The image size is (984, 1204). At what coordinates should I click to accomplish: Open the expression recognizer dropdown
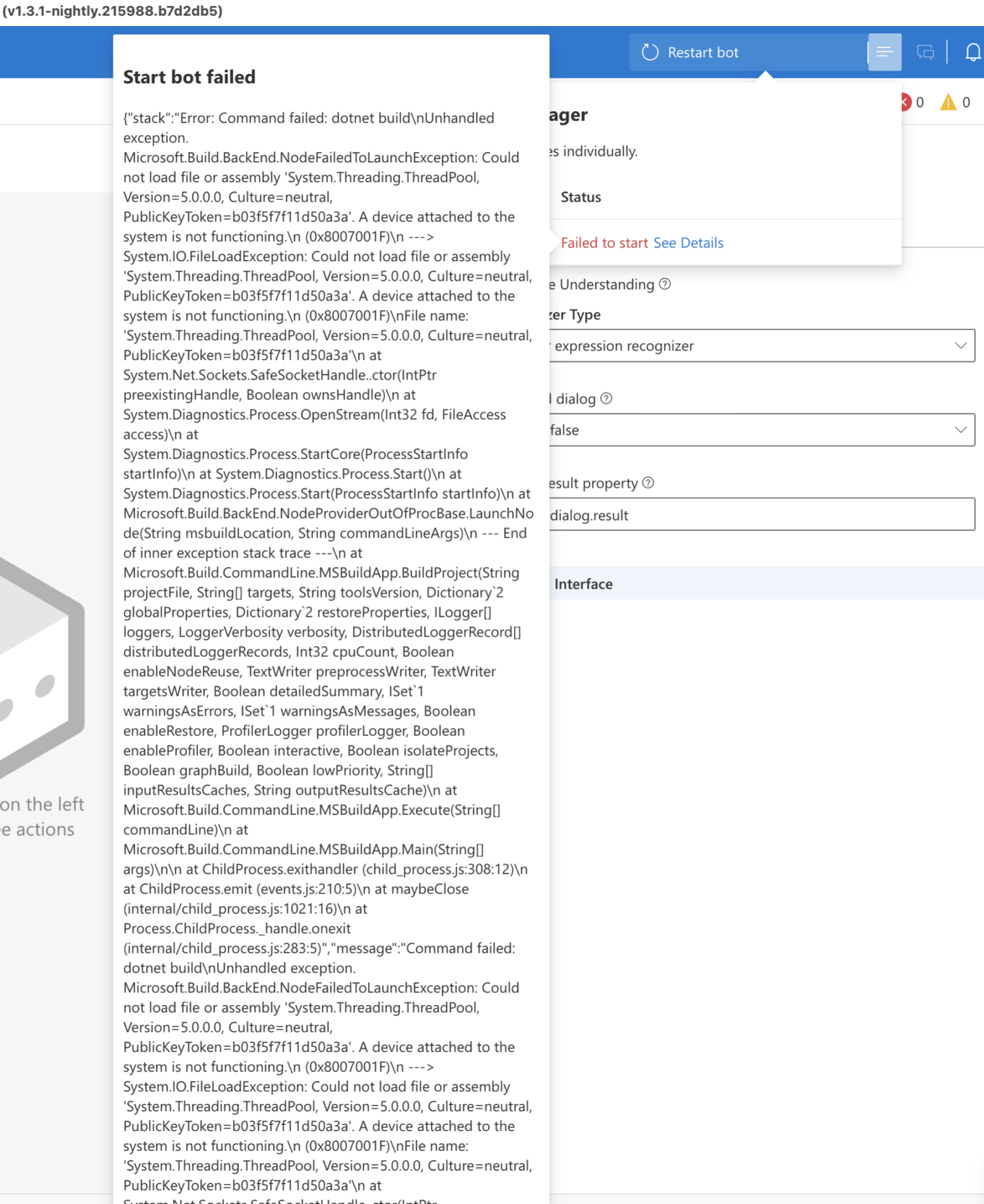tap(960, 345)
